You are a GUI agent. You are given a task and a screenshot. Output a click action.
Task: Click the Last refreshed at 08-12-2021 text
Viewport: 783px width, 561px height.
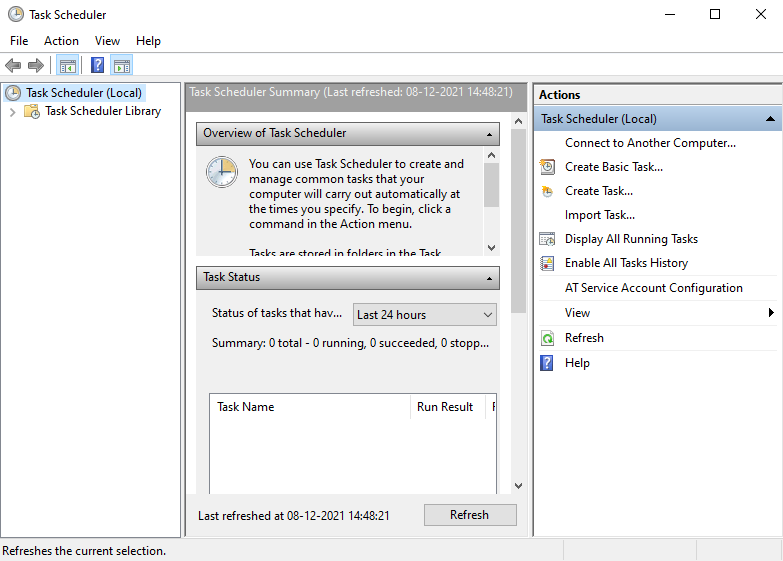(x=294, y=516)
